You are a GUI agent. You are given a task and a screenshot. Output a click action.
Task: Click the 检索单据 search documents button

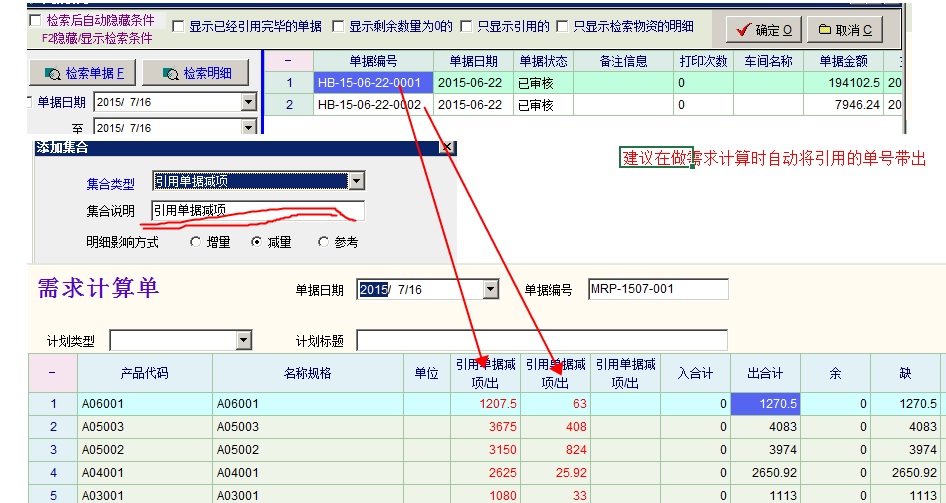tap(84, 73)
